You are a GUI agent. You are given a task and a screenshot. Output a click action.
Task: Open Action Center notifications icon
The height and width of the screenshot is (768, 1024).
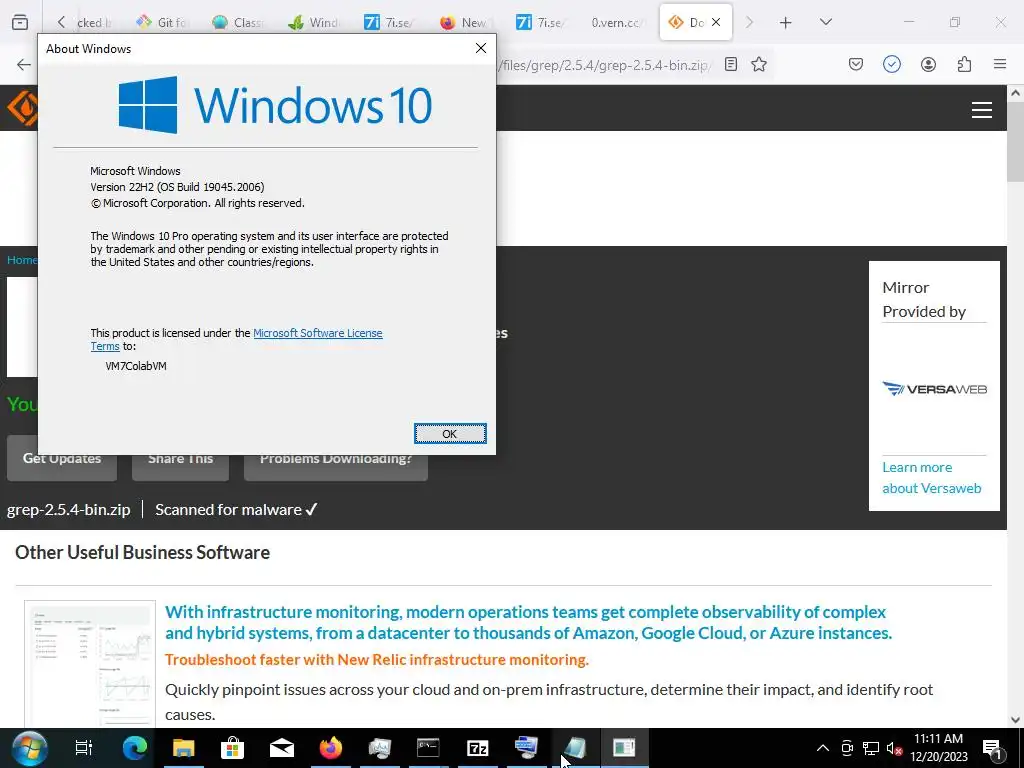(x=993, y=748)
